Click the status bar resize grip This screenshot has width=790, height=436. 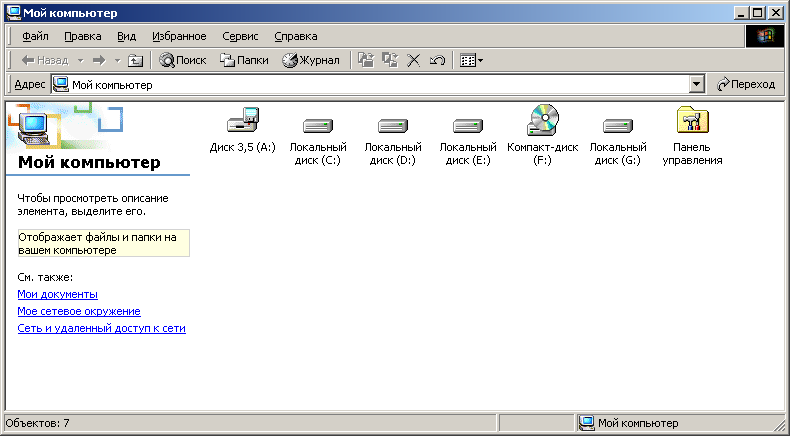click(x=779, y=424)
